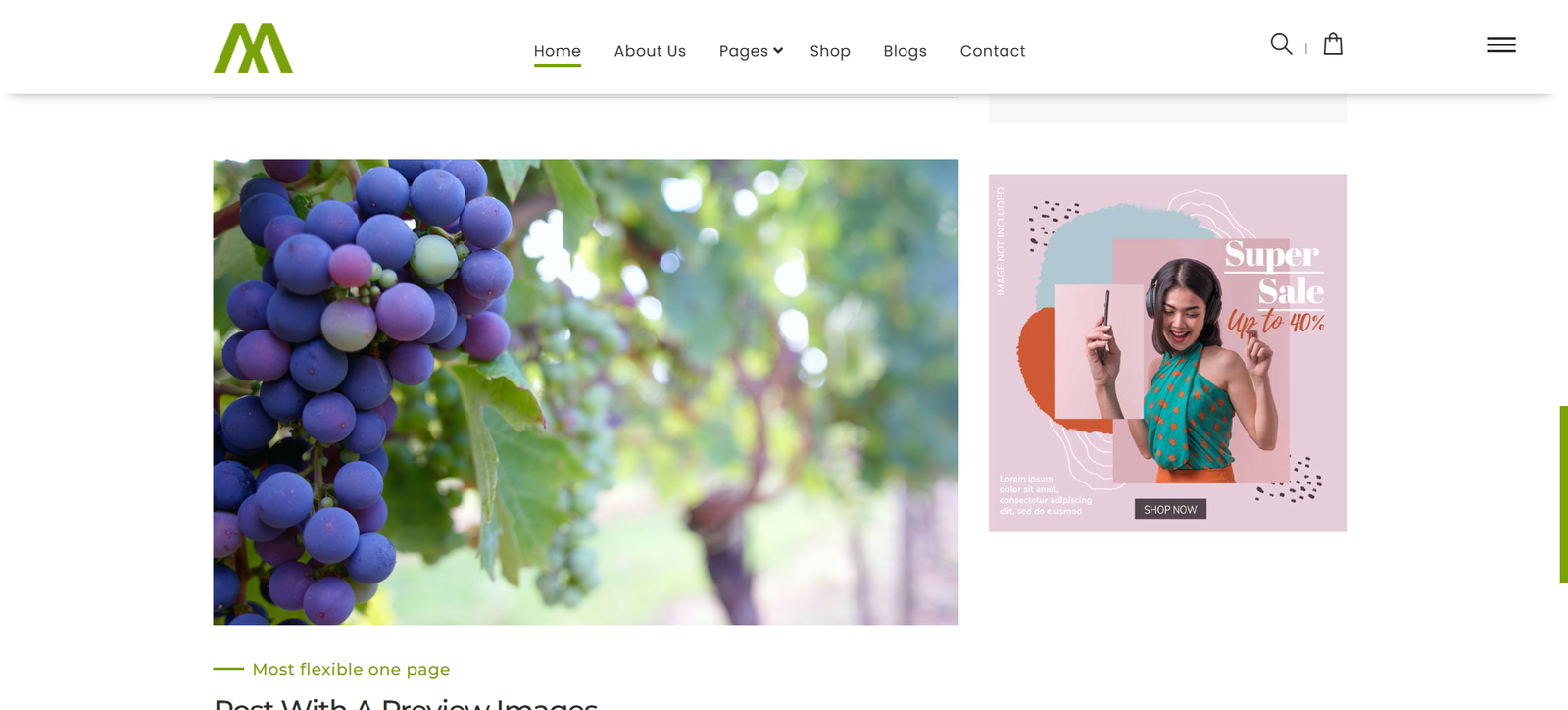This screenshot has width=1568, height=710.
Task: Go to the Contact page
Action: coord(993,51)
